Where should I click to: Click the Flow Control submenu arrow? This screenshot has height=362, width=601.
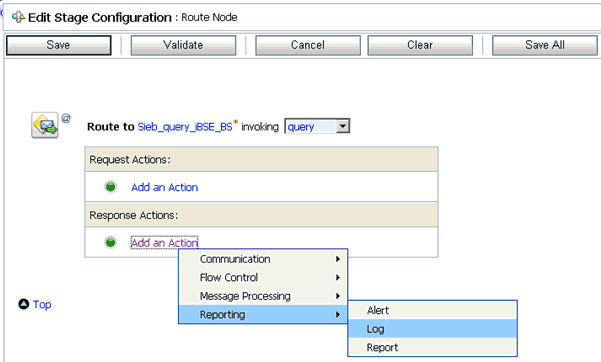point(338,277)
